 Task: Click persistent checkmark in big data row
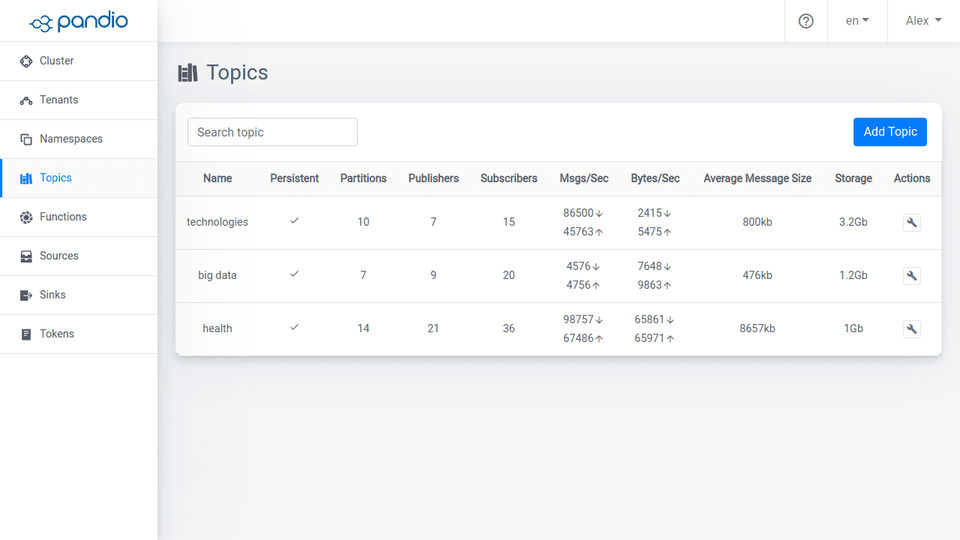294,274
